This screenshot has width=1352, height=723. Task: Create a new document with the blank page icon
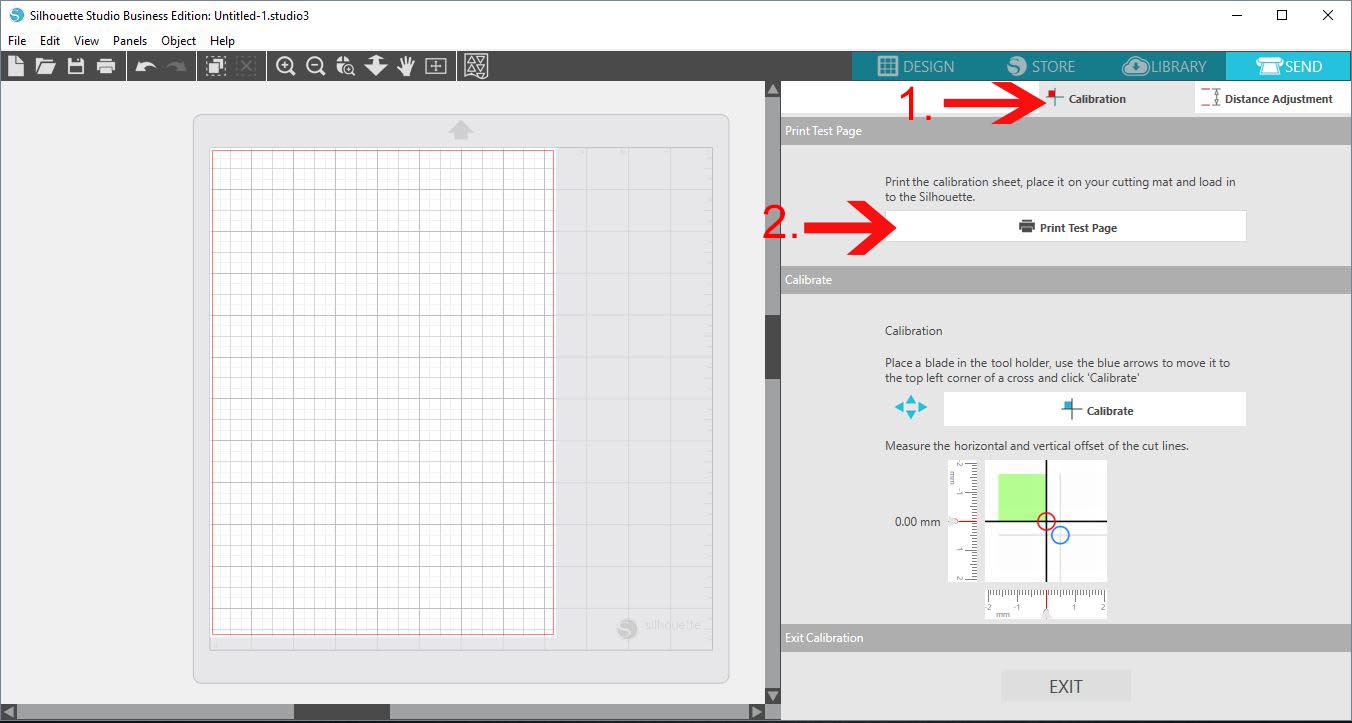(15, 66)
